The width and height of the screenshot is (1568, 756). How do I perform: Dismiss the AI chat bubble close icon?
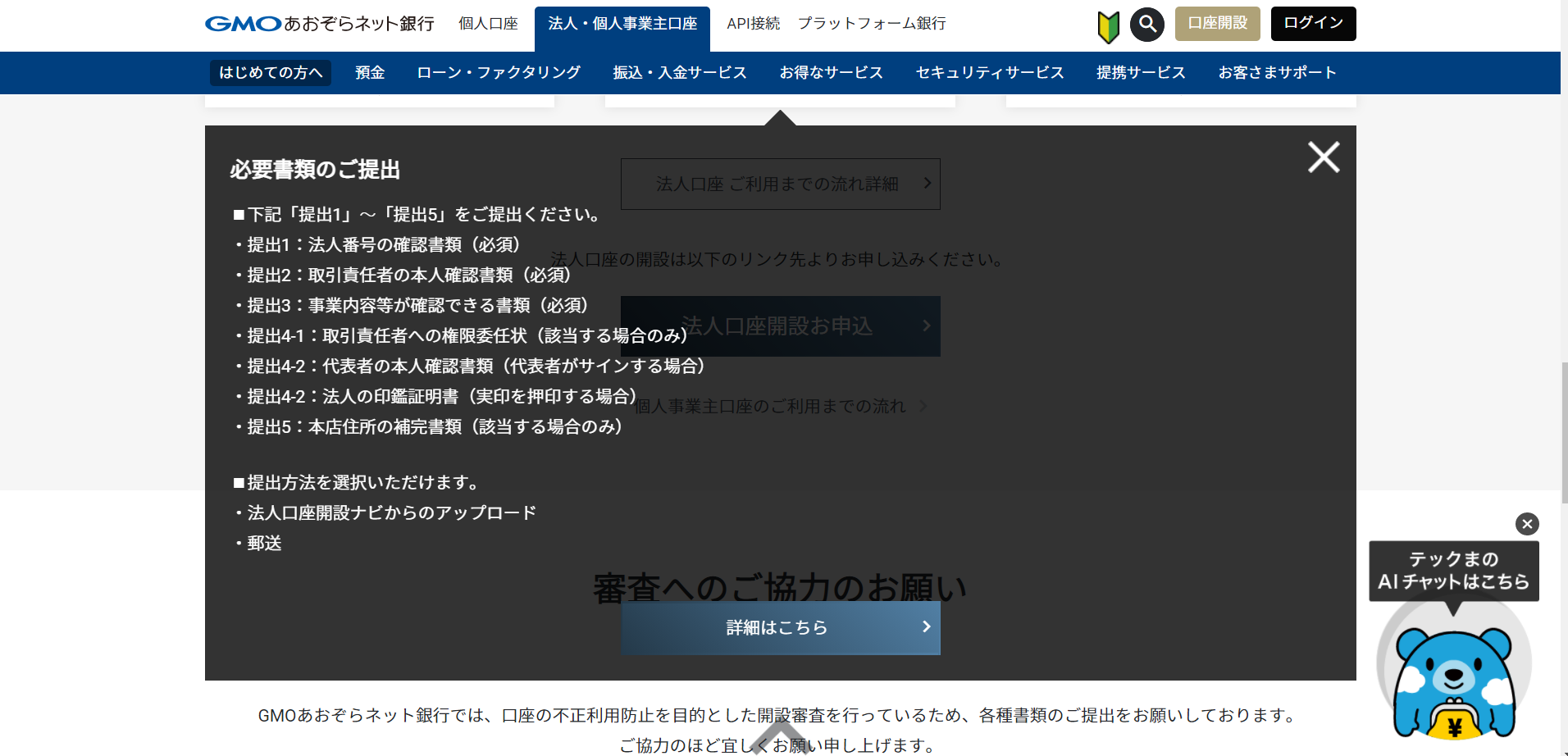[1527, 524]
